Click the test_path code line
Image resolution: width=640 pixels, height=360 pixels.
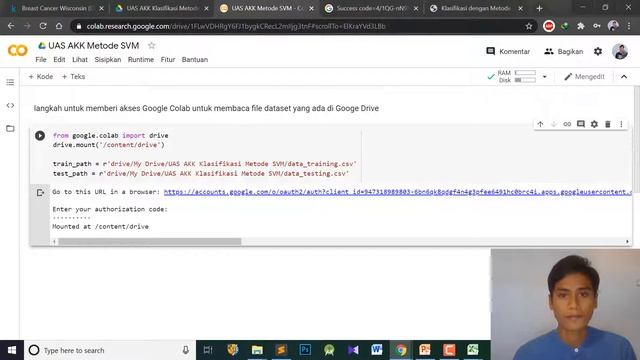click(x=200, y=173)
